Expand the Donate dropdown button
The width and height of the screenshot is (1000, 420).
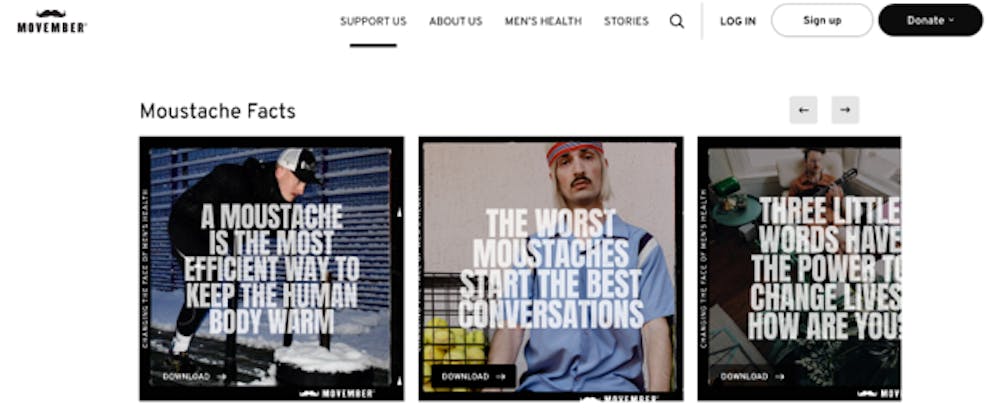pos(930,20)
